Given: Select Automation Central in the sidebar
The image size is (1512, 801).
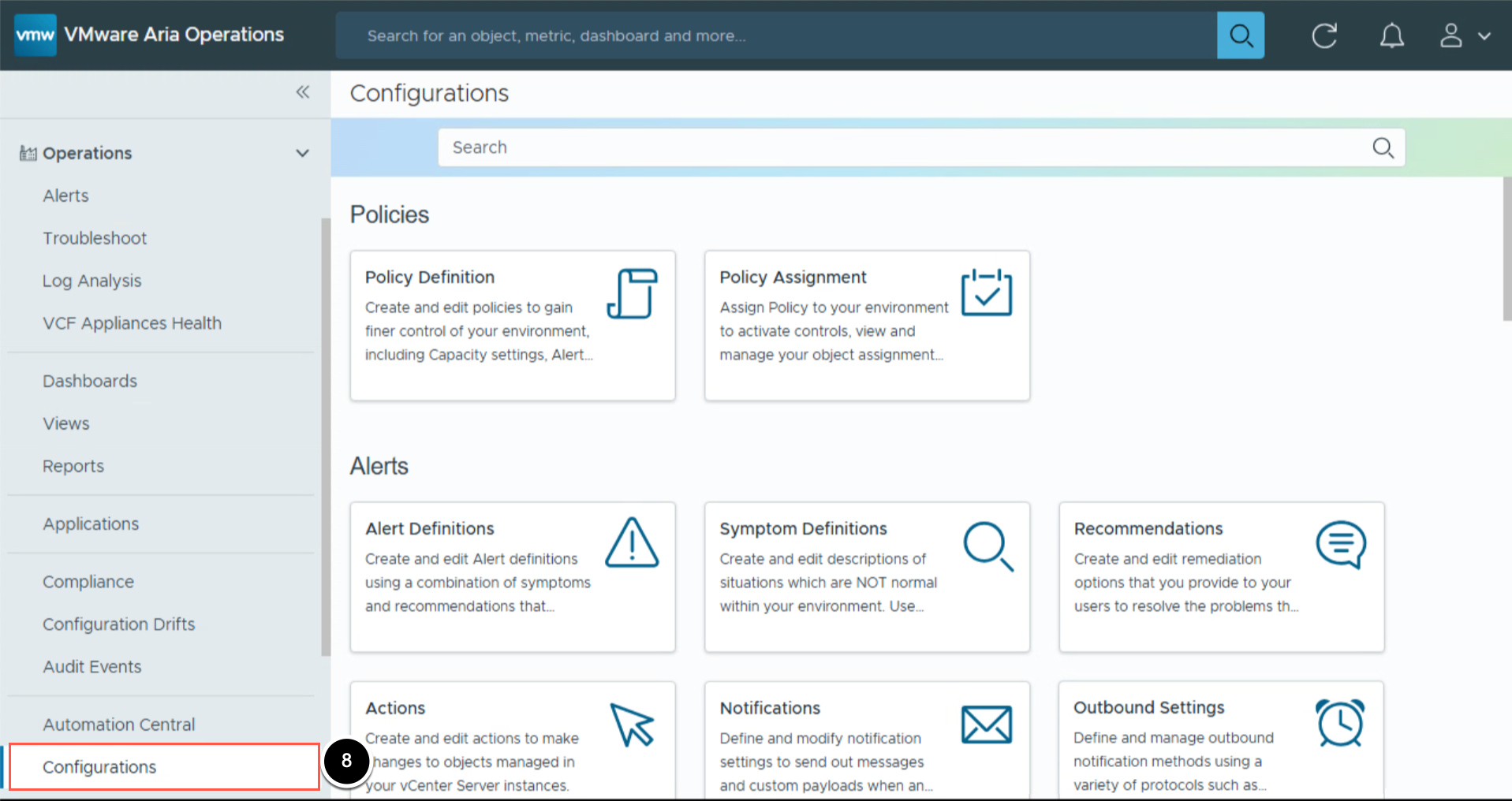Looking at the screenshot, I should pyautogui.click(x=119, y=724).
